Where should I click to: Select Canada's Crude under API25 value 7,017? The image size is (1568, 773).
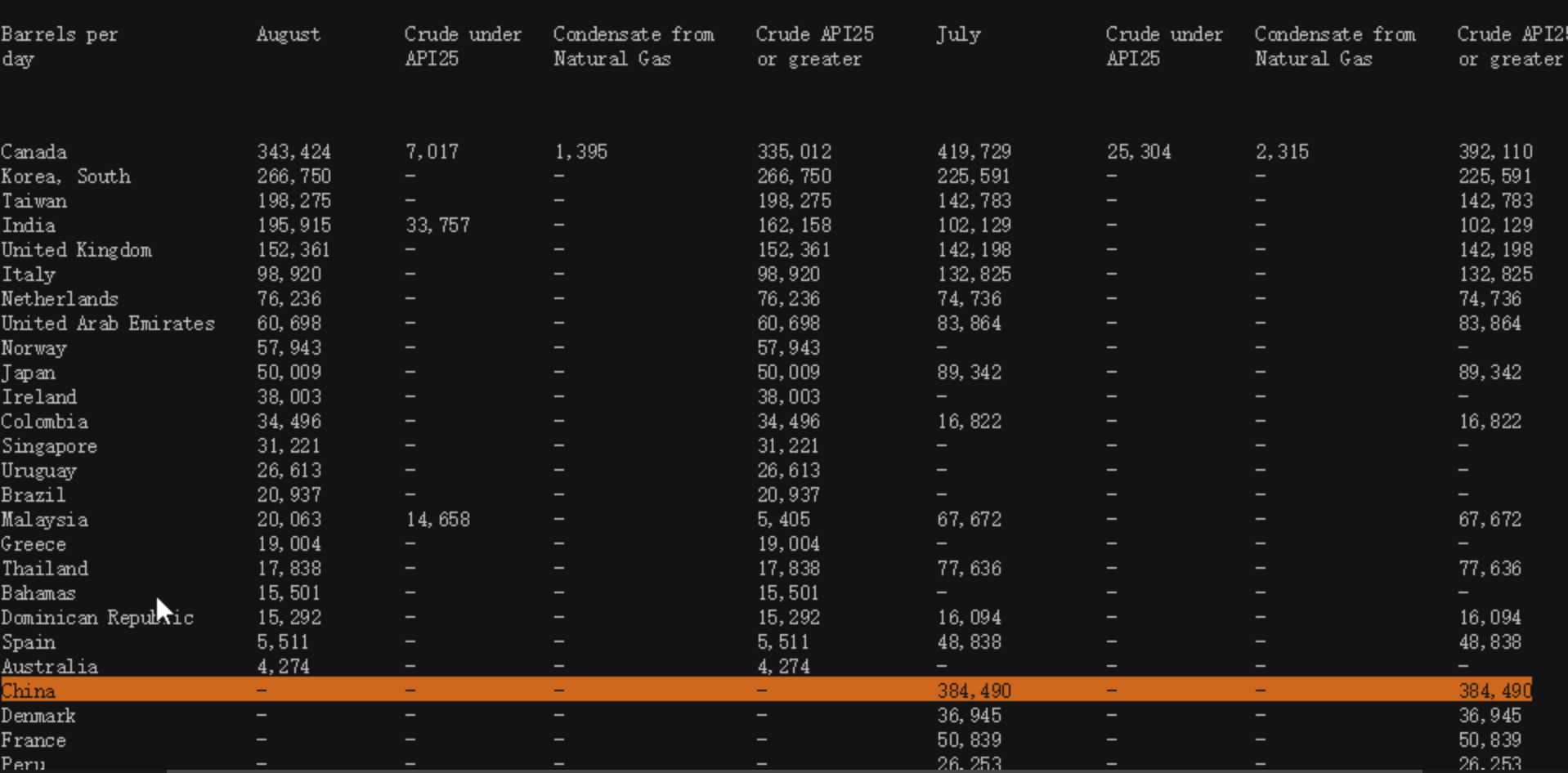click(432, 152)
